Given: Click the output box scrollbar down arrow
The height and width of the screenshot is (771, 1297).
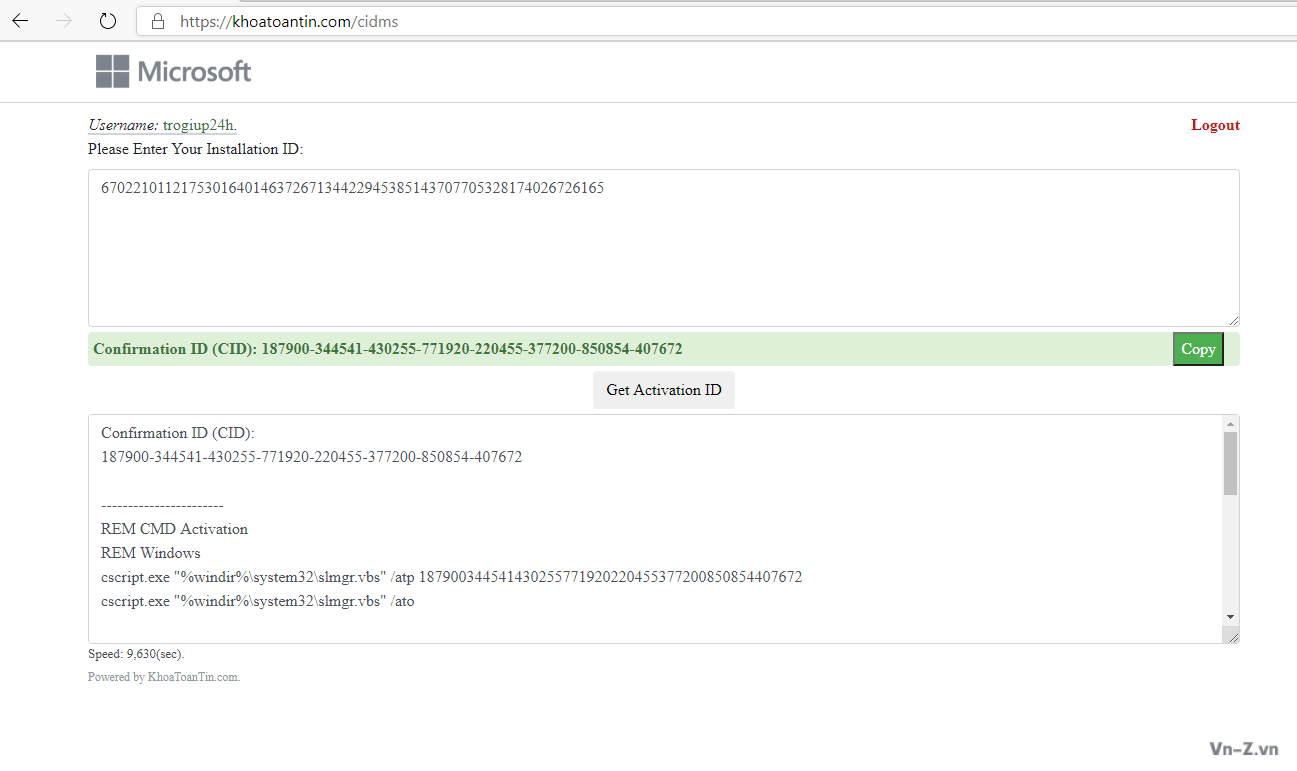Looking at the screenshot, I should [x=1230, y=617].
